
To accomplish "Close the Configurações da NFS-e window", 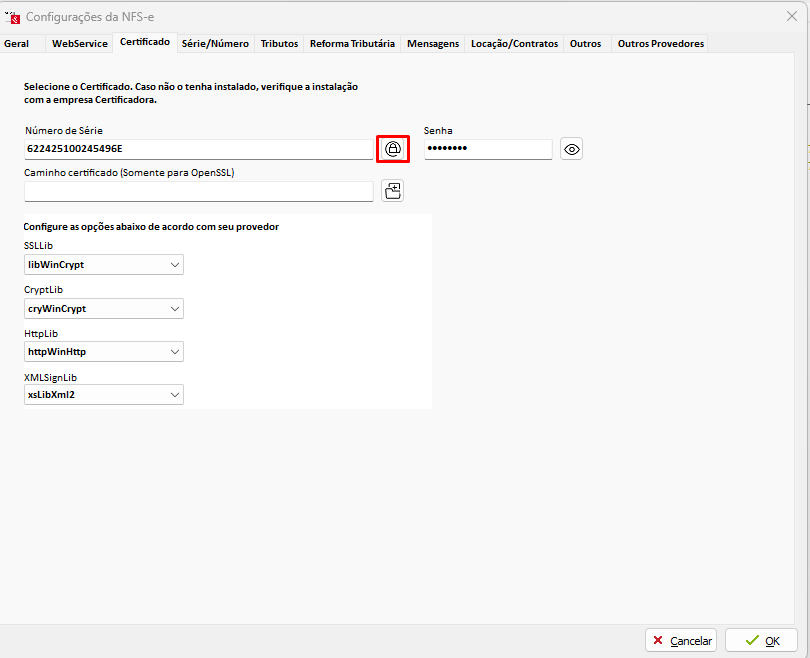I will 791,17.
